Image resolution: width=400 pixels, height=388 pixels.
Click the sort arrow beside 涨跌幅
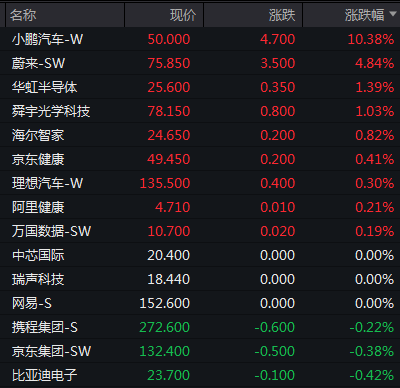[393, 14]
